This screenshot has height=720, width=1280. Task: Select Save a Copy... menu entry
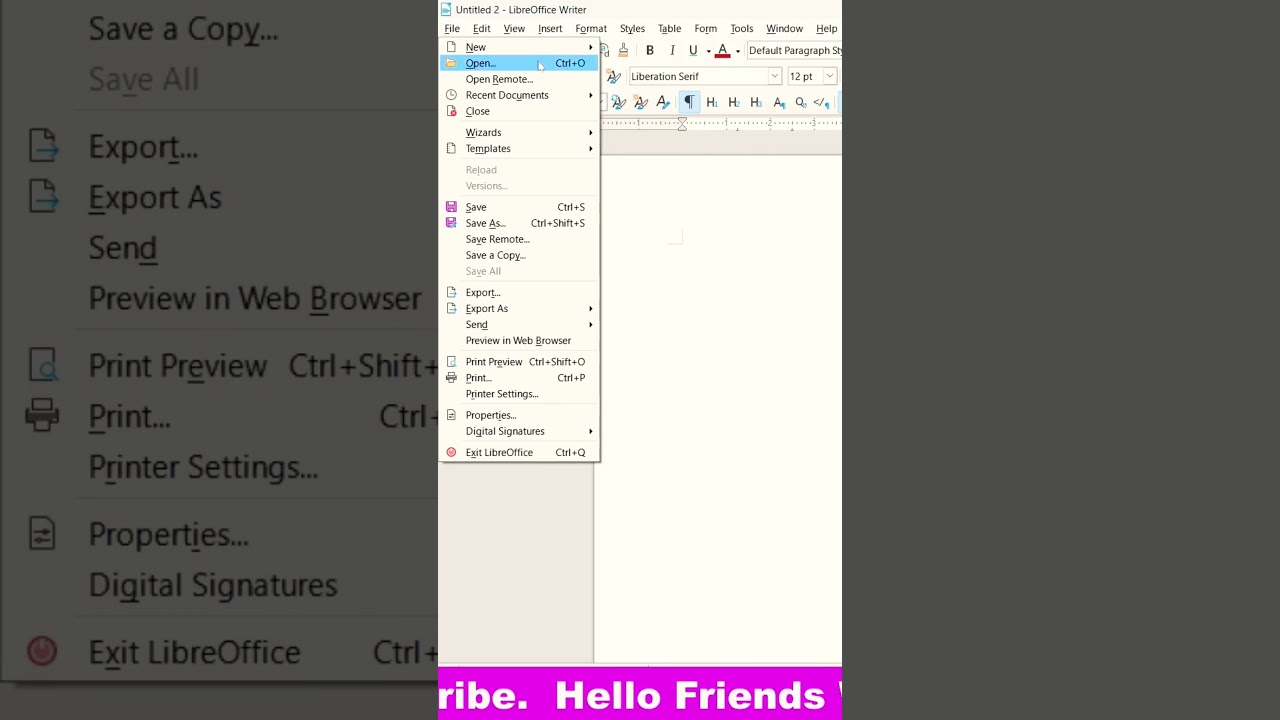click(x=519, y=255)
